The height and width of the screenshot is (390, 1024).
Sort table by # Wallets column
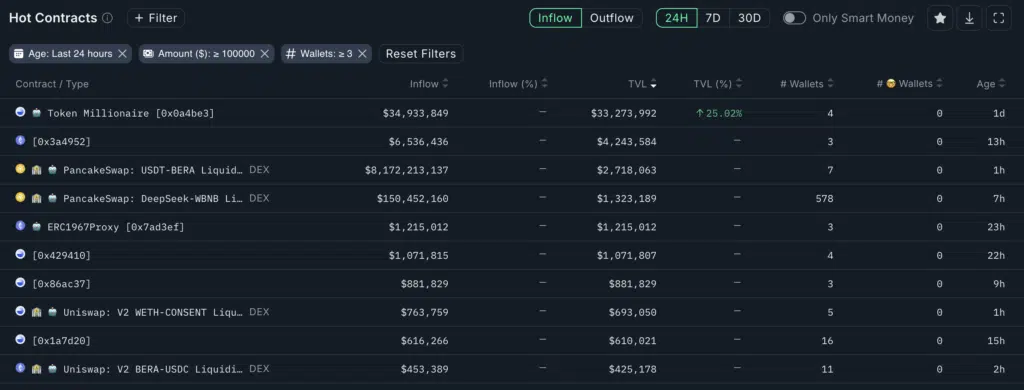click(x=807, y=84)
